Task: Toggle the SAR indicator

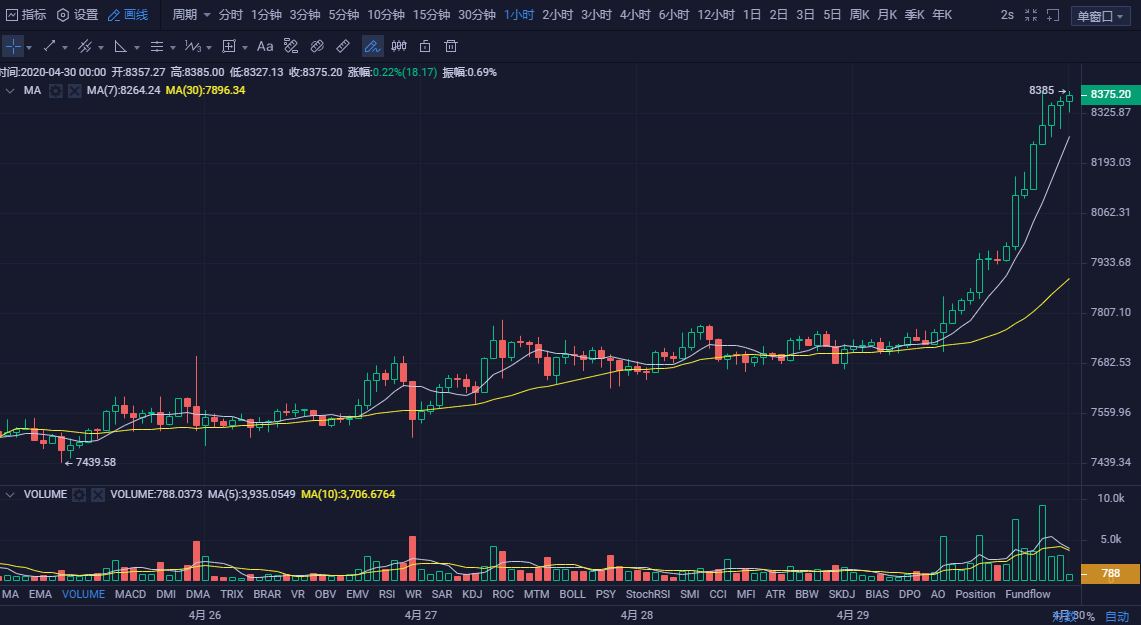Action: click(x=442, y=594)
